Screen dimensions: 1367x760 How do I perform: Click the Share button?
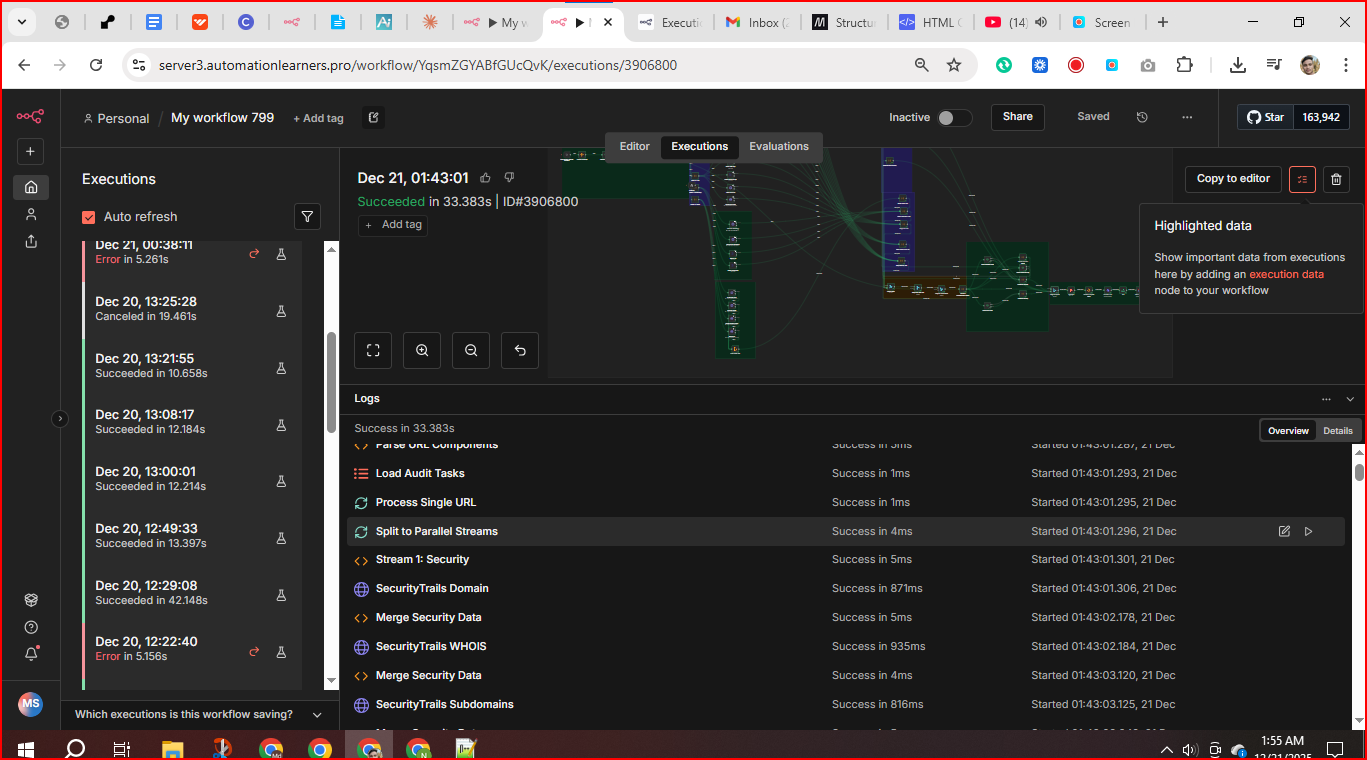(1018, 117)
